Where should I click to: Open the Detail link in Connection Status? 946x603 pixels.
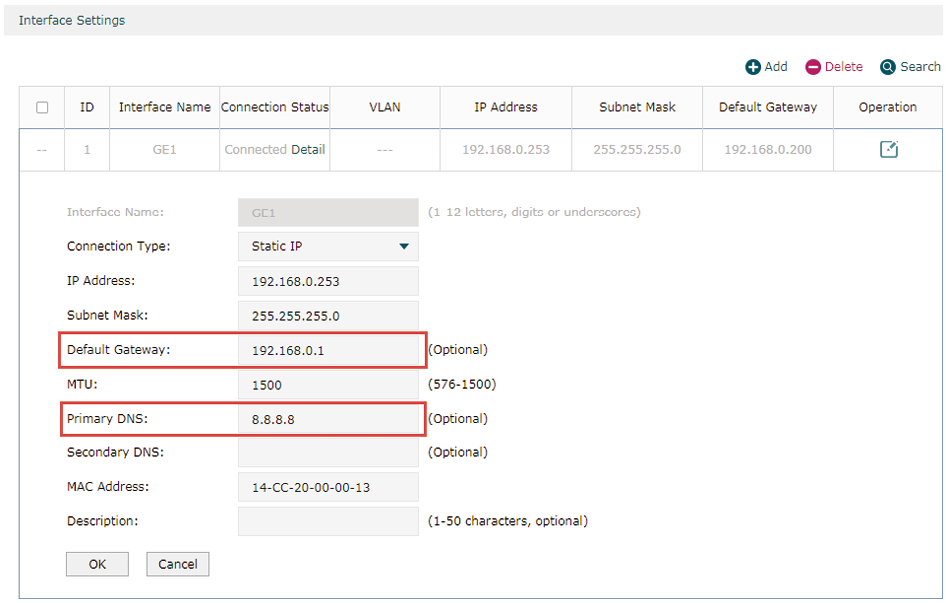tap(308, 150)
